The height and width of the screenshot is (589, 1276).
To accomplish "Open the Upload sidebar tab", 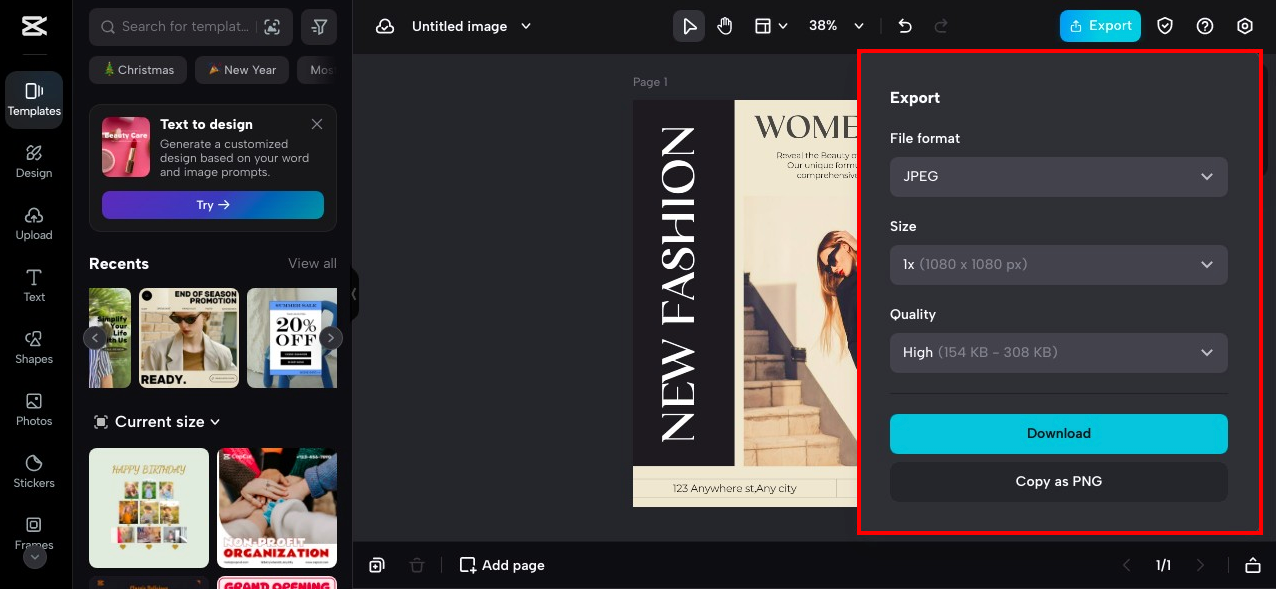I will click(x=34, y=224).
